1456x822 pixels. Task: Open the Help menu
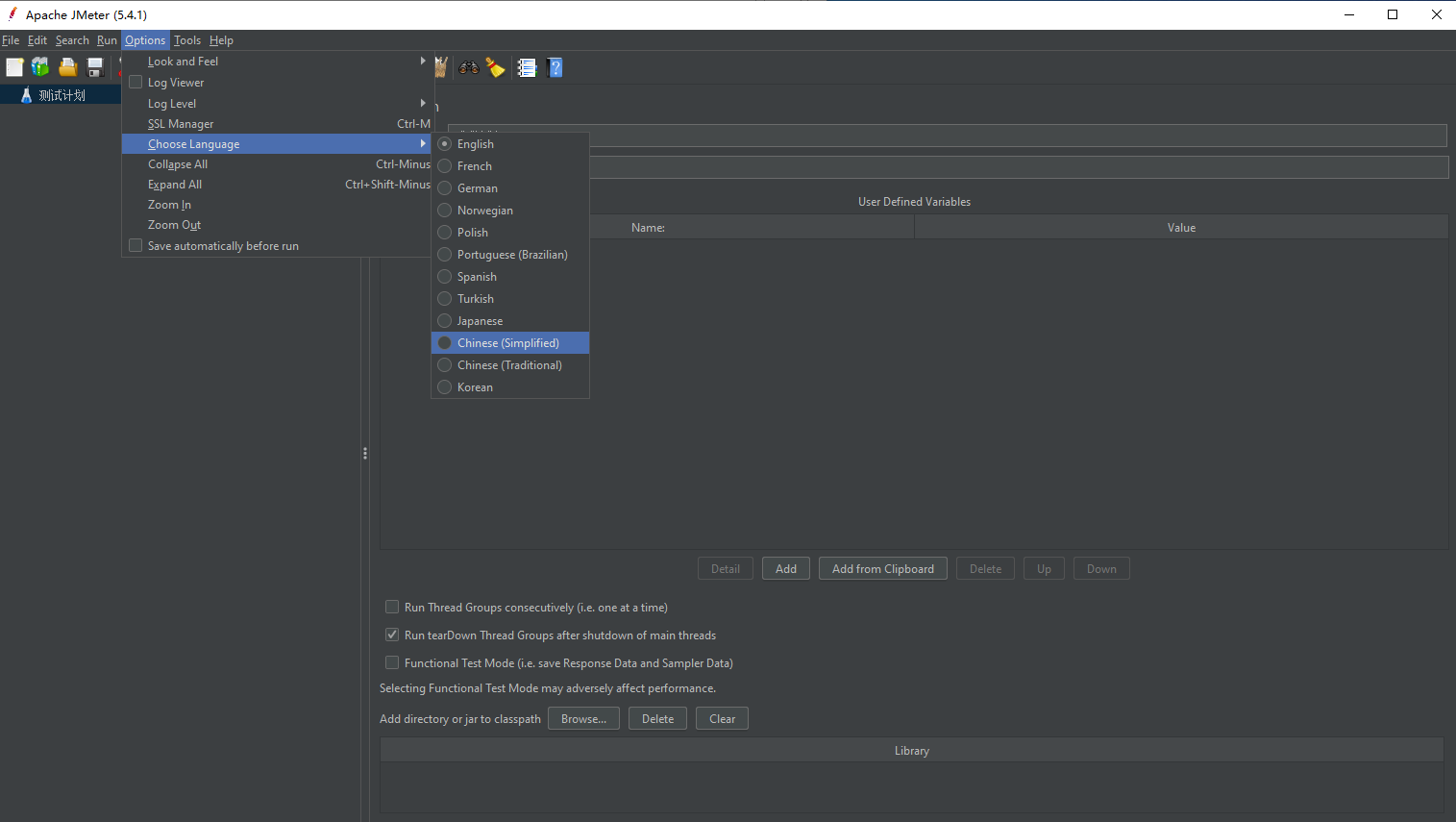[x=221, y=40]
